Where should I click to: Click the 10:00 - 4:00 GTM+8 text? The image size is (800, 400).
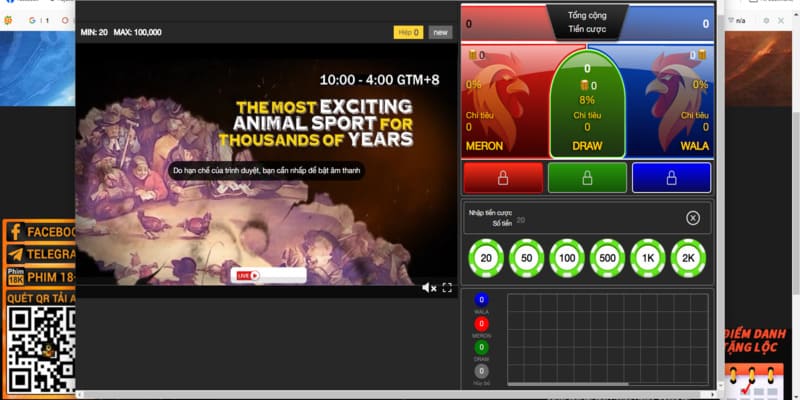click(x=379, y=80)
